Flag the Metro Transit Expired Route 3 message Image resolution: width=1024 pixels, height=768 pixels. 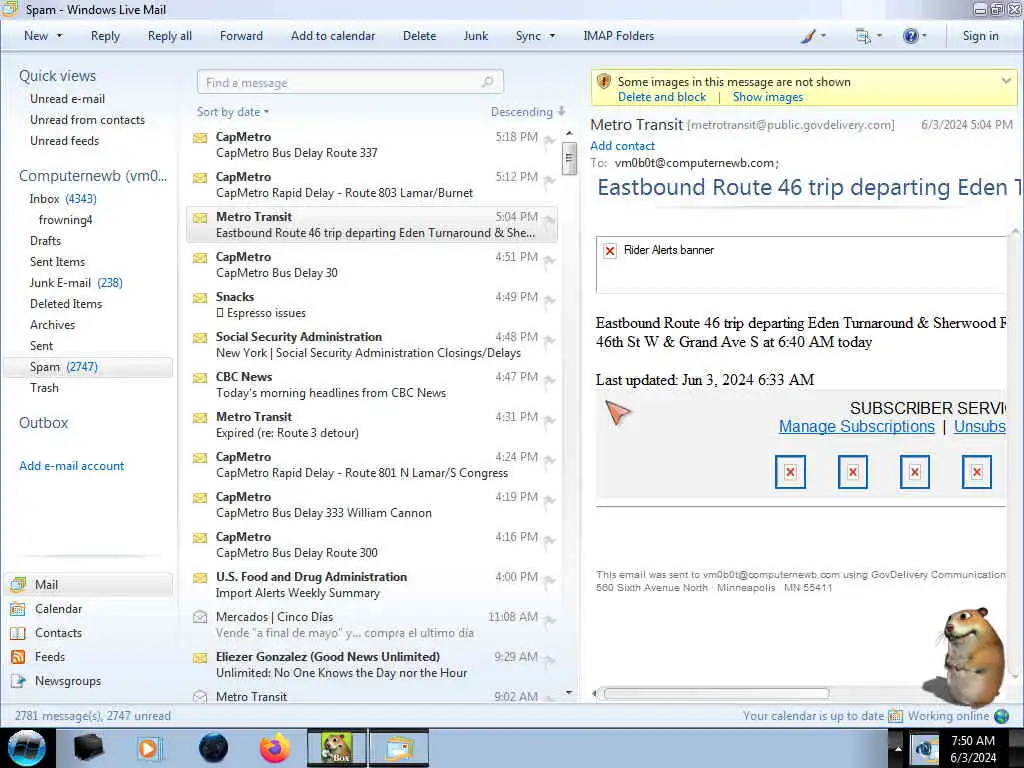[550, 420]
